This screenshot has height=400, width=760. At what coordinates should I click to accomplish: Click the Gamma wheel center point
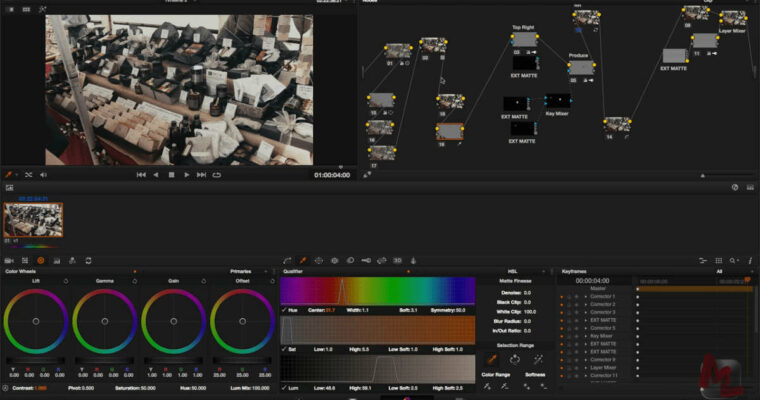point(105,322)
